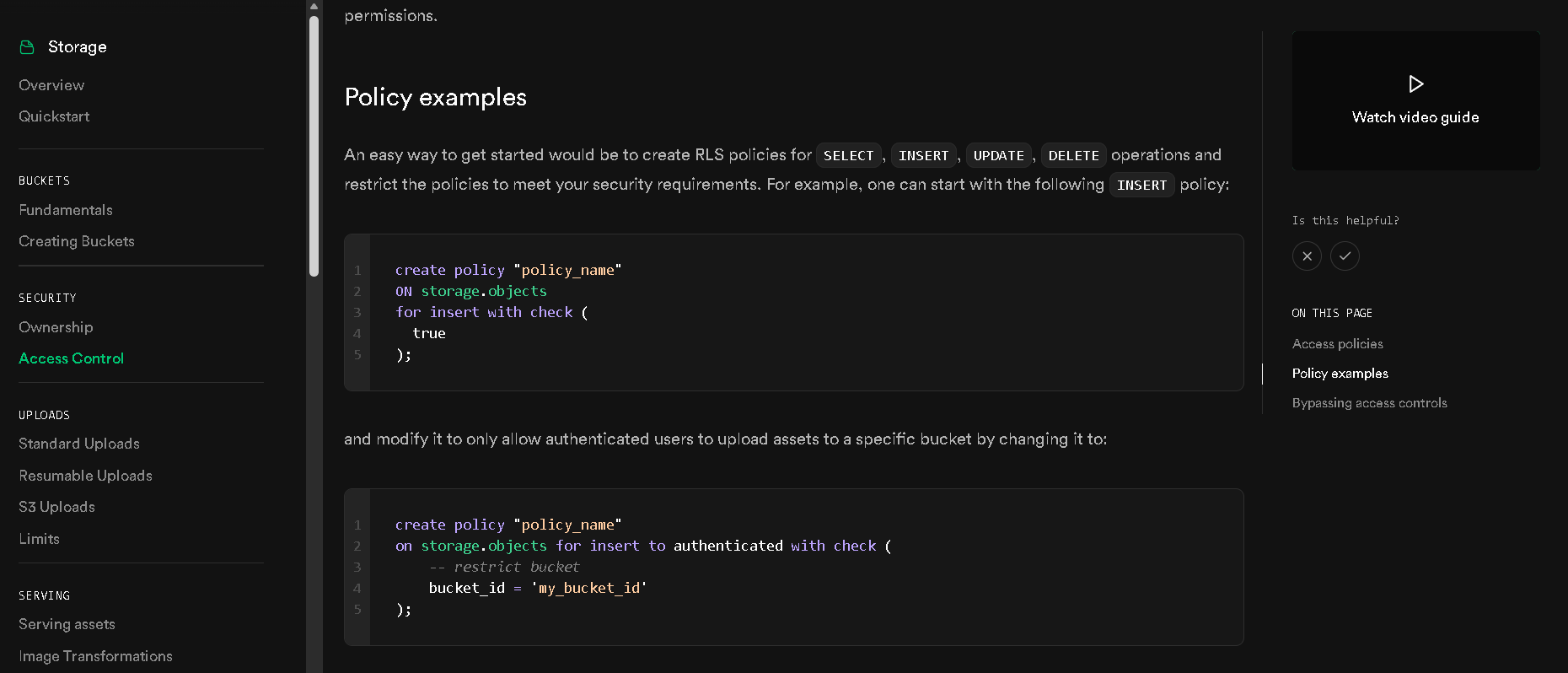Open Buckets Fundamentals page
Image resolution: width=1568 pixels, height=673 pixels.
[x=66, y=210]
